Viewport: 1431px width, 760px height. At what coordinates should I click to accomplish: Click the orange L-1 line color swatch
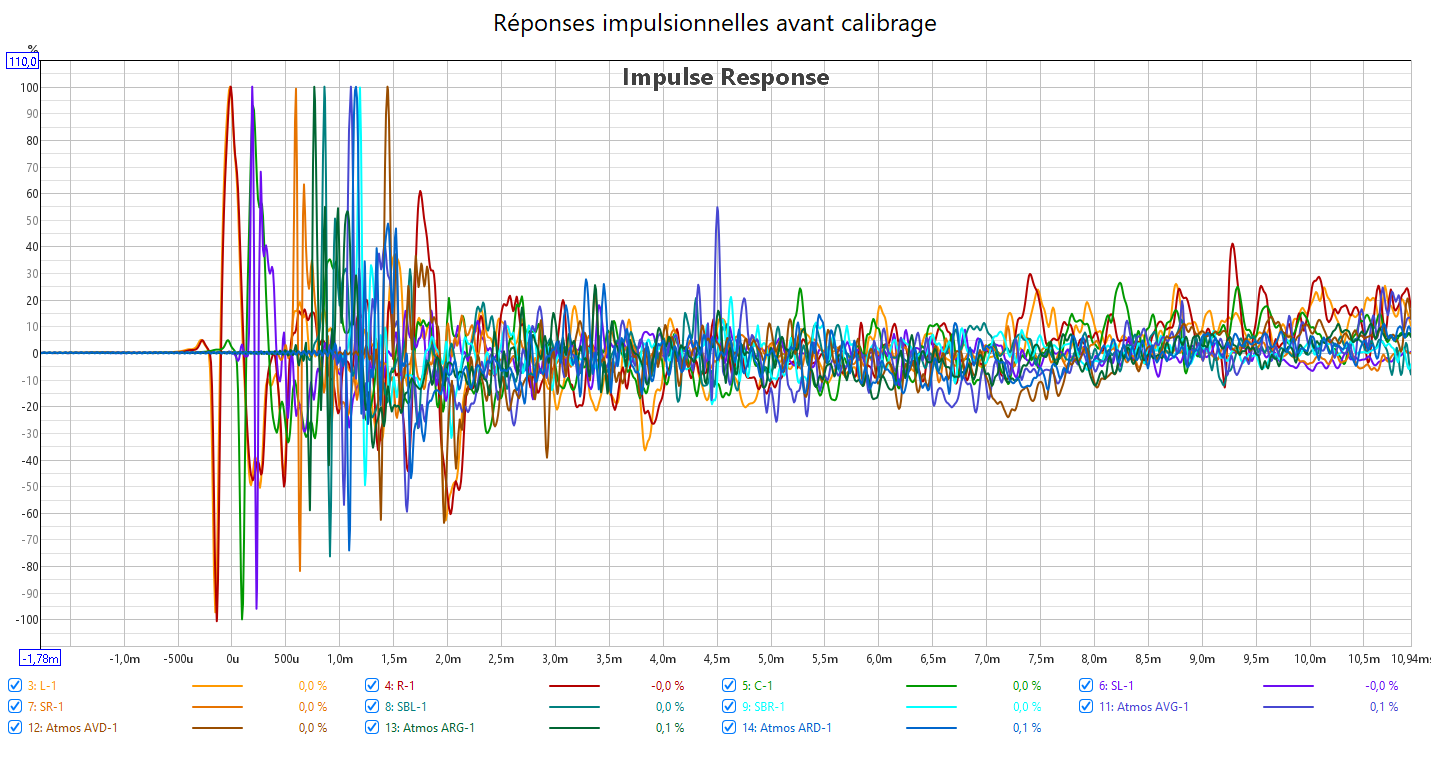[x=216, y=687]
